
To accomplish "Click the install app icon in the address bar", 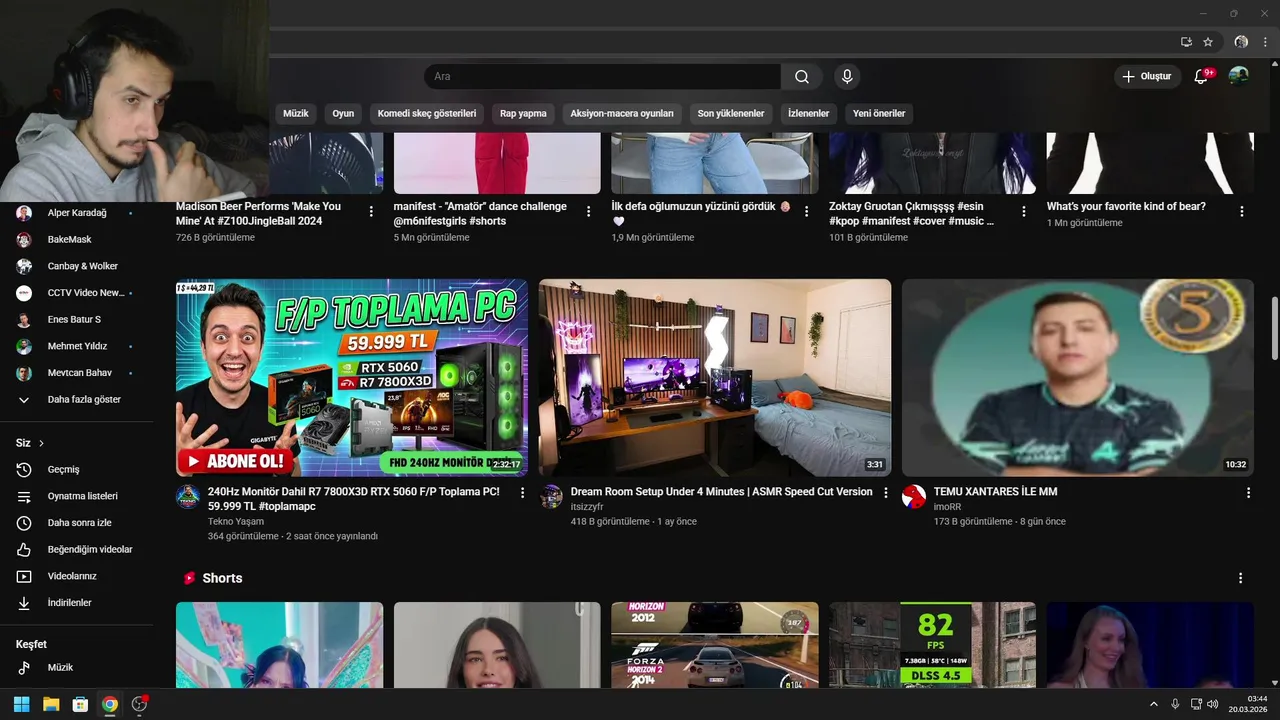I will point(1186,42).
